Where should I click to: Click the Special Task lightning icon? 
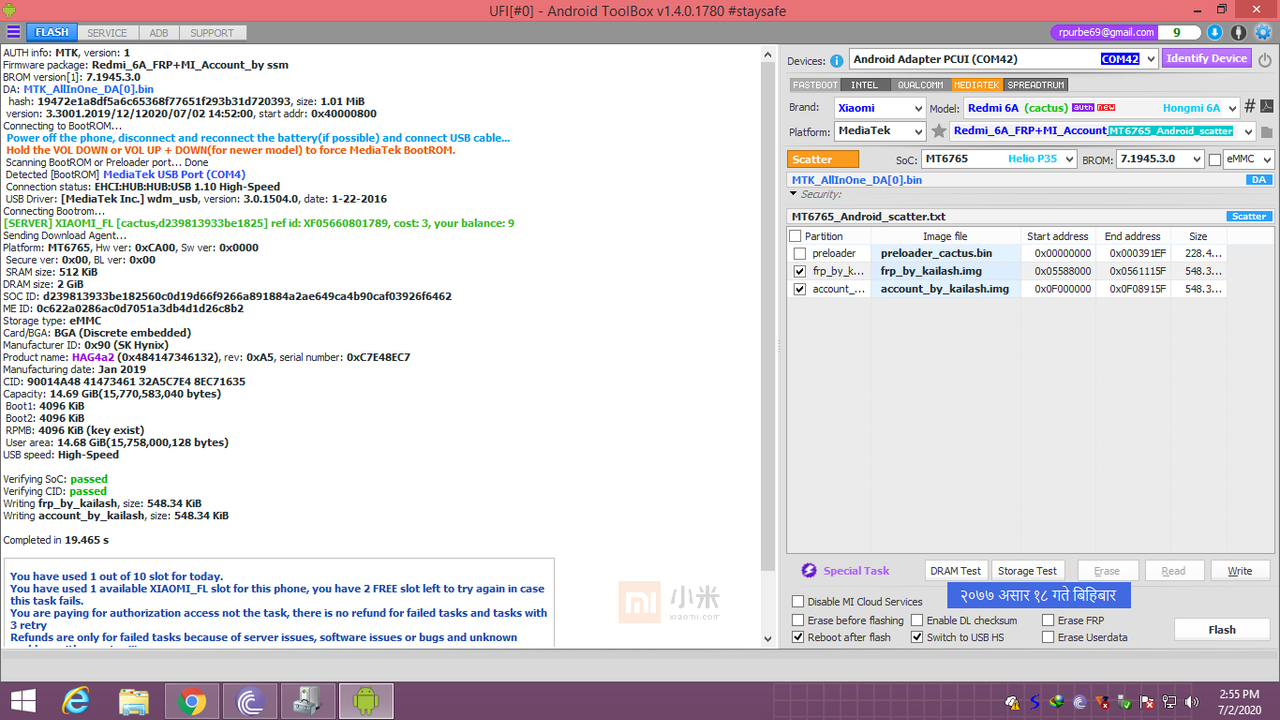[x=809, y=570]
